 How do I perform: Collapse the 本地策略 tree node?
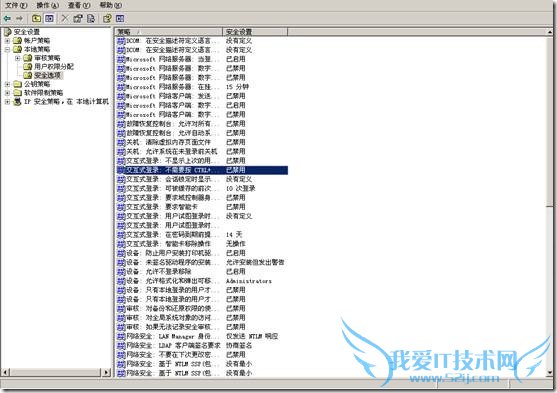[7, 49]
